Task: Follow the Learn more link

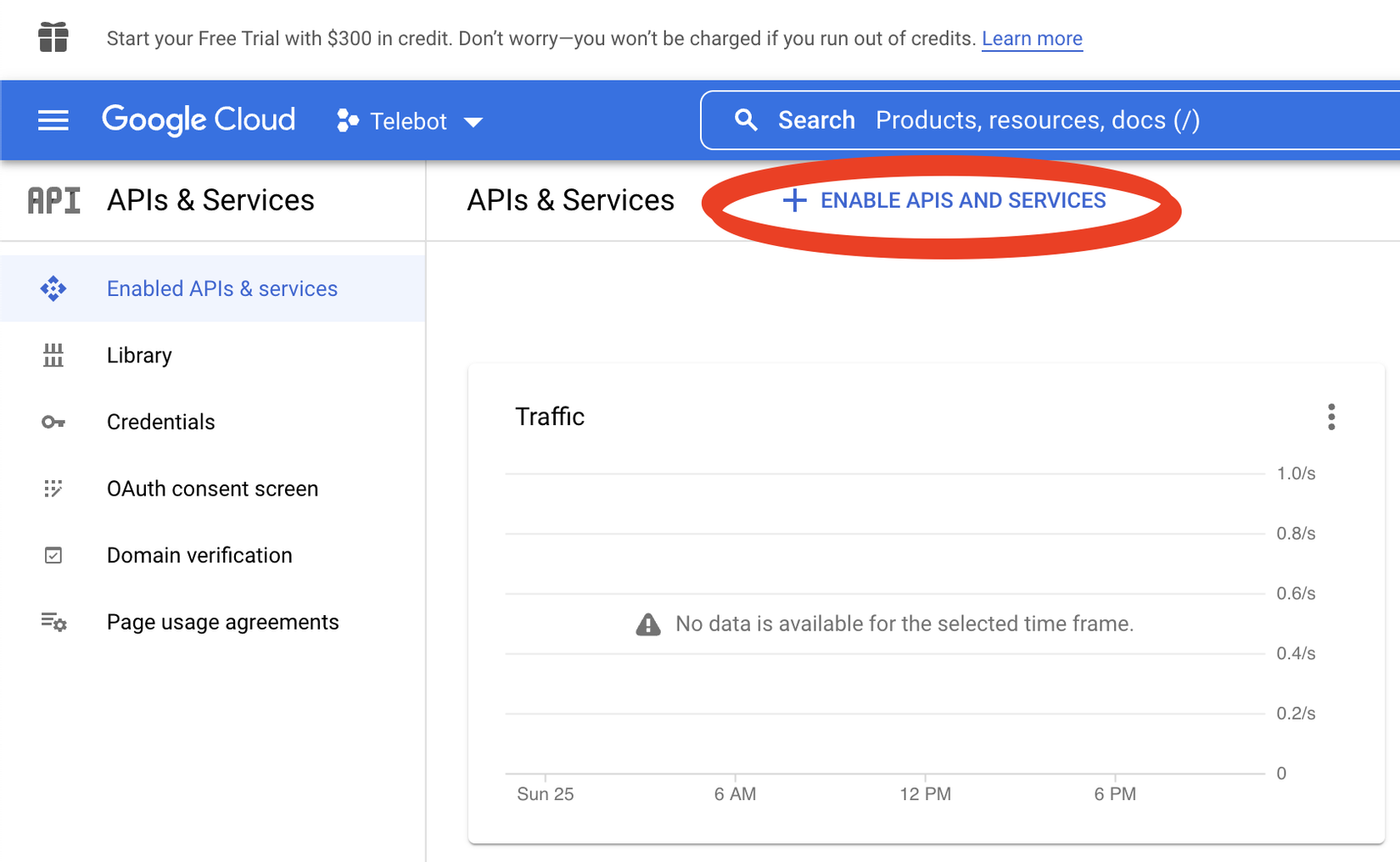Action: pyautogui.click(x=1032, y=38)
